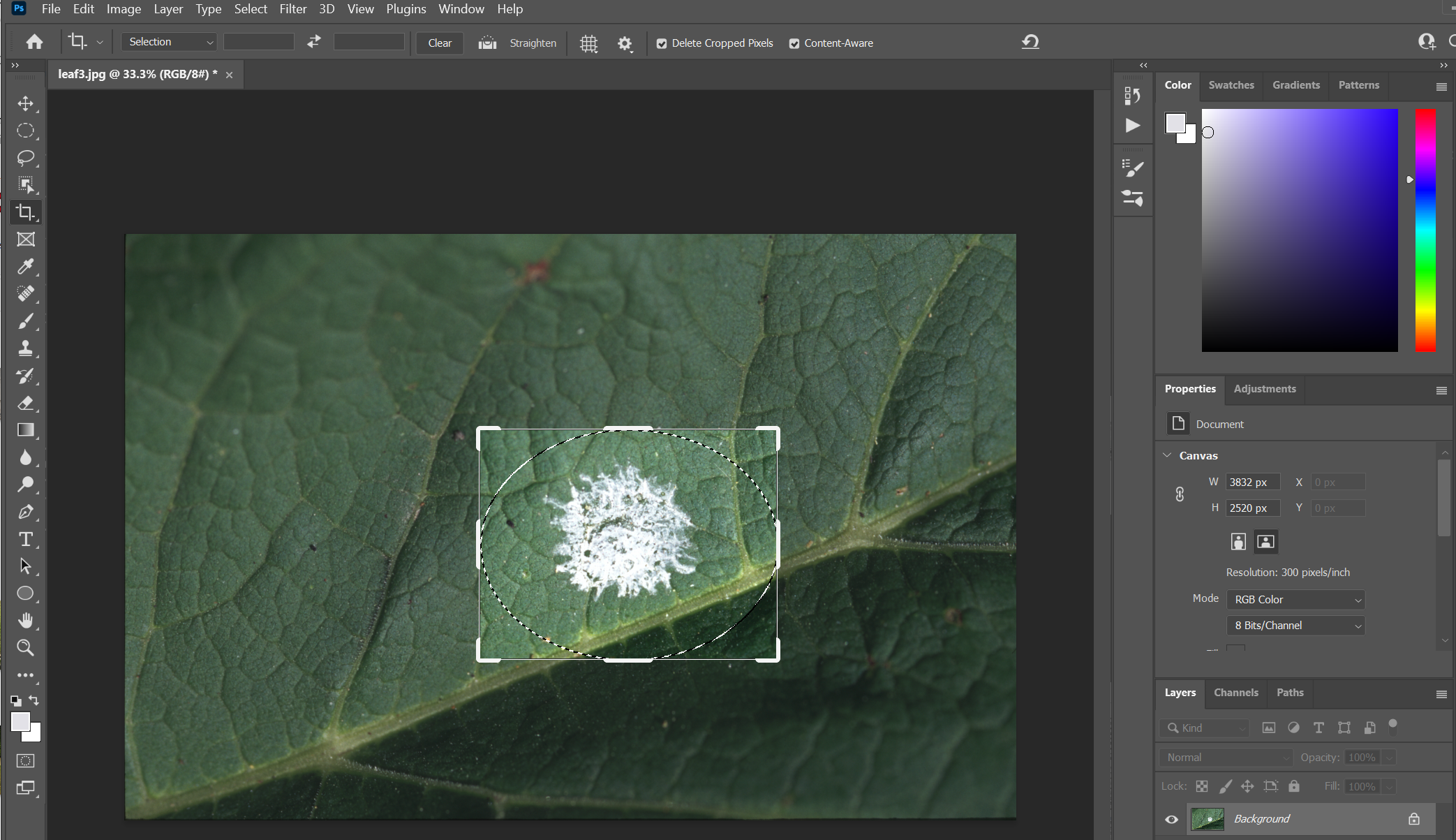
Task: Open the Edit Toolbar three-dots menu
Action: tap(26, 675)
